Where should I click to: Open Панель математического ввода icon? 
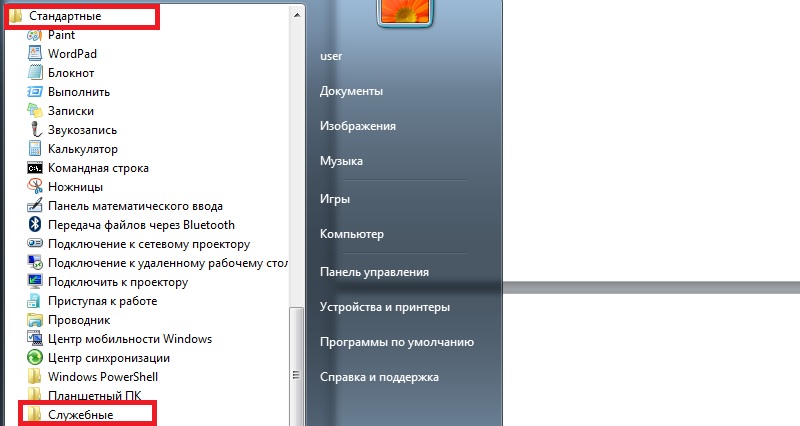(35, 206)
